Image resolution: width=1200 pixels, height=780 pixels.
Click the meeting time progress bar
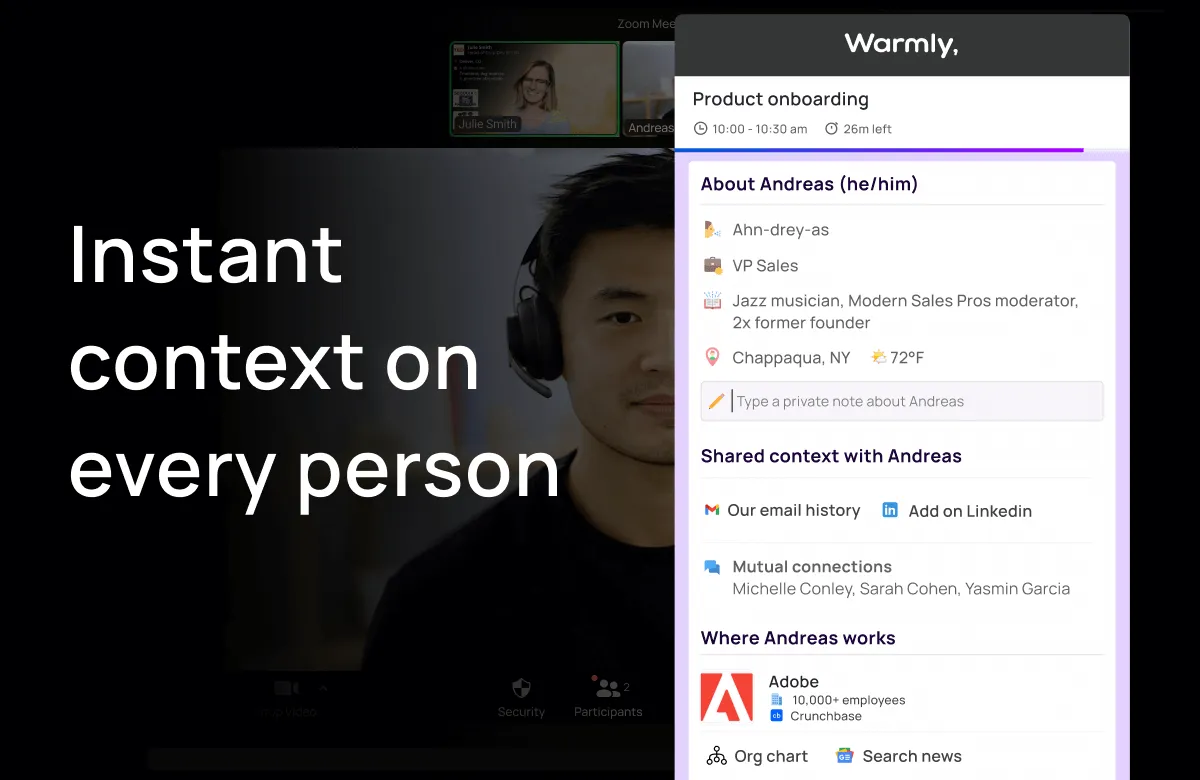(x=901, y=150)
